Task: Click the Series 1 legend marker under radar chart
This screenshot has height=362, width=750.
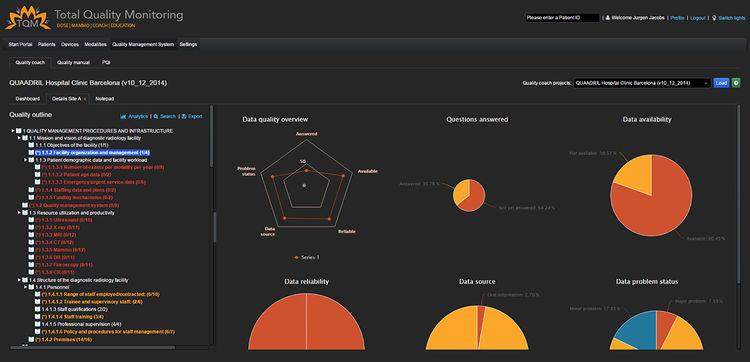Action: (x=297, y=257)
